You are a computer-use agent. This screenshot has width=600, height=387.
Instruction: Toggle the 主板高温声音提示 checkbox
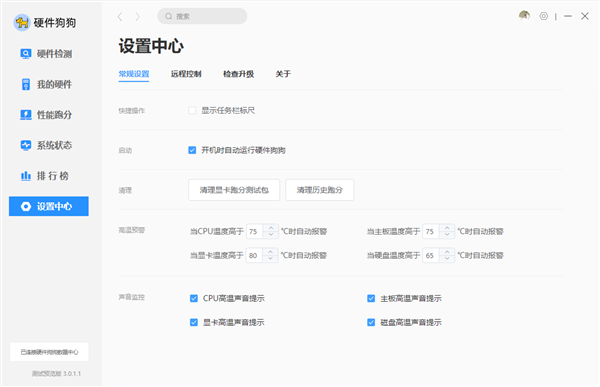(371, 299)
